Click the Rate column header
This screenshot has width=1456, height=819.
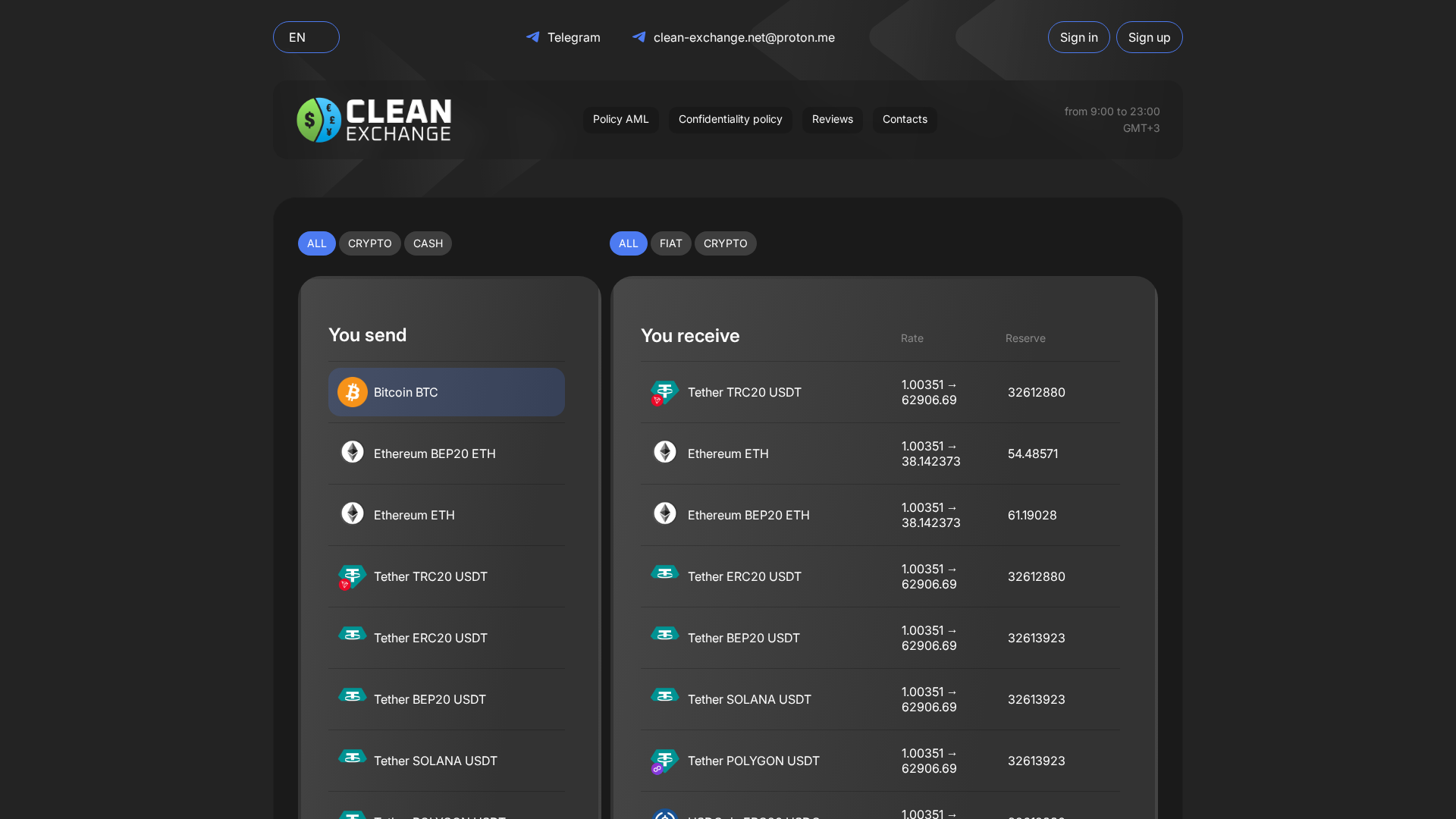tap(912, 338)
